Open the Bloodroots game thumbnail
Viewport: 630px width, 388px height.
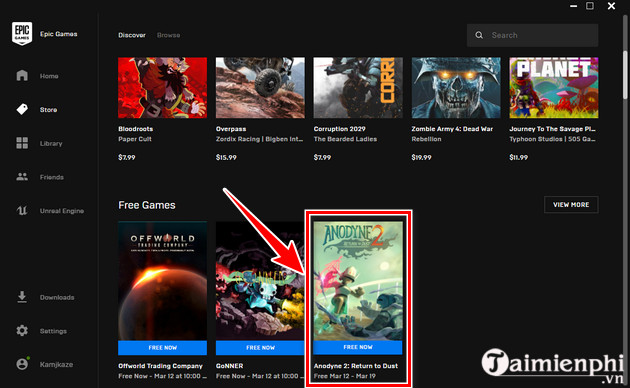click(162, 88)
